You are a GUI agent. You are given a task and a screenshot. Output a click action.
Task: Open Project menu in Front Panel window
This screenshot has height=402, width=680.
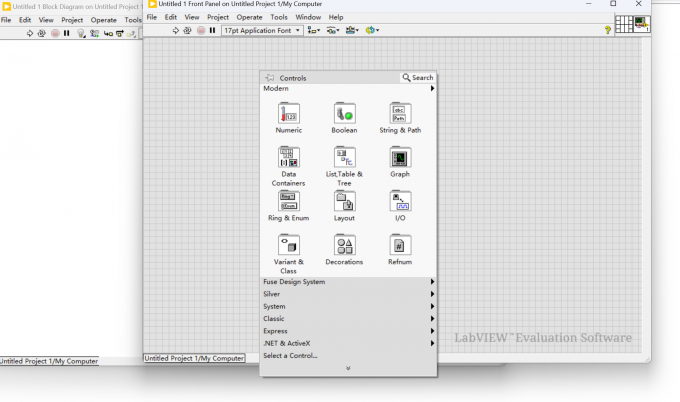pos(218,17)
